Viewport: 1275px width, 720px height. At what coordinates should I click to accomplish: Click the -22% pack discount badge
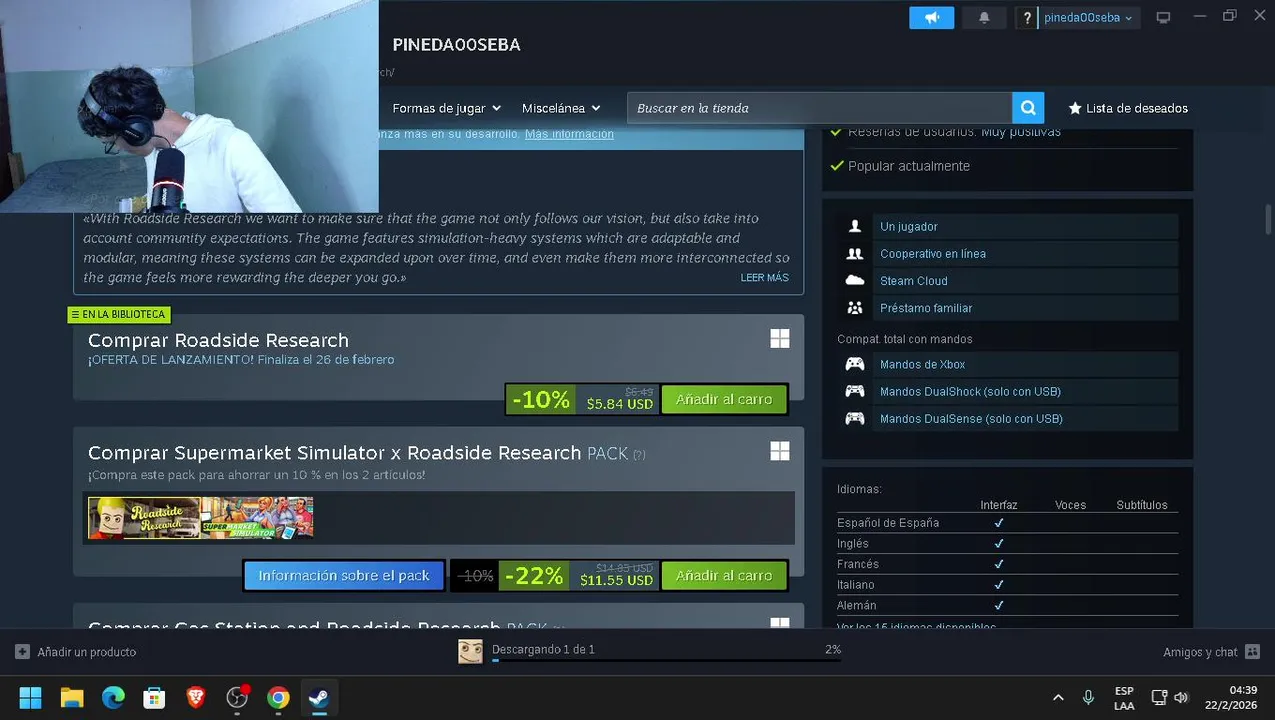point(534,576)
